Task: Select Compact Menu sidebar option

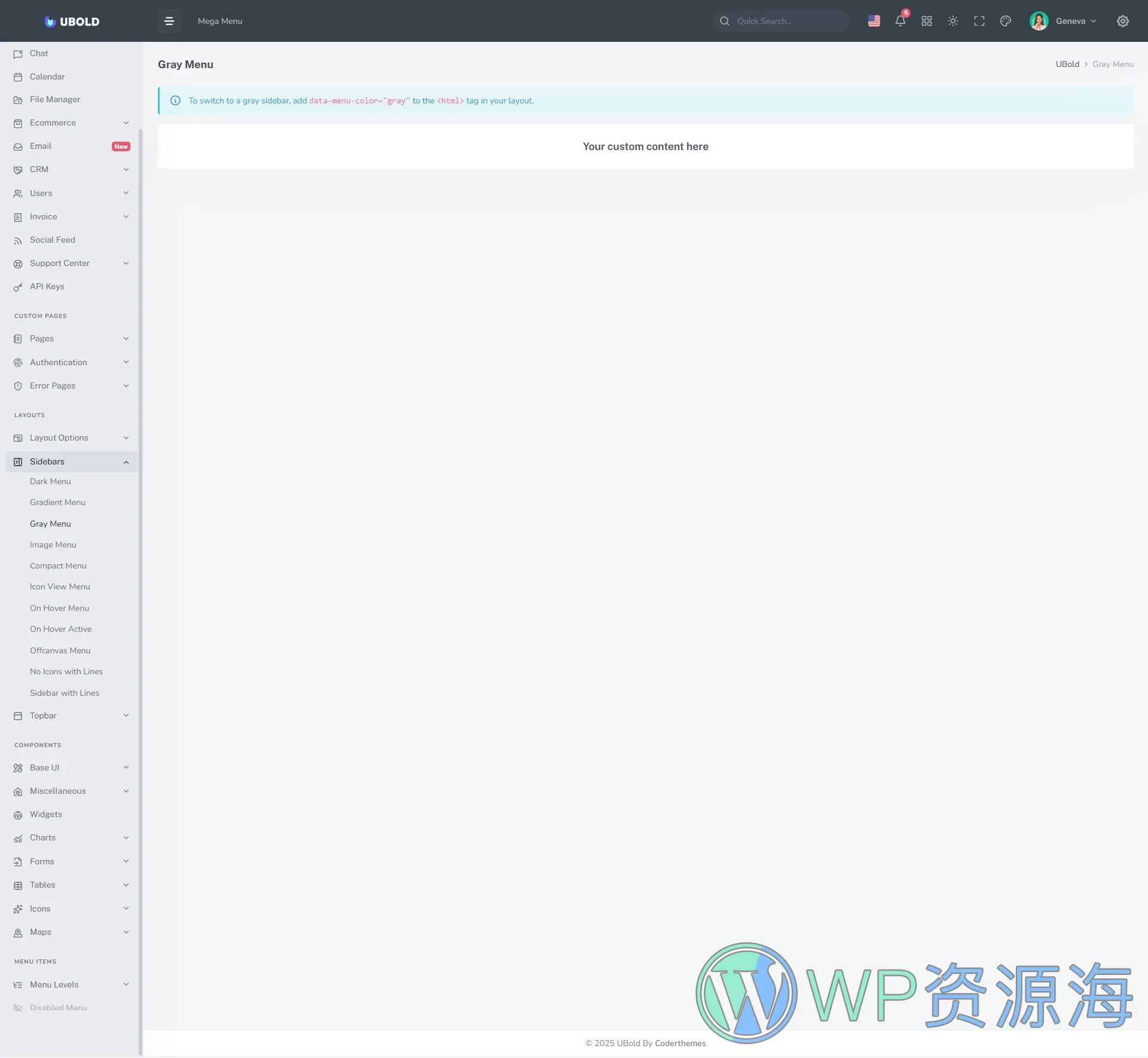Action: 58,565
